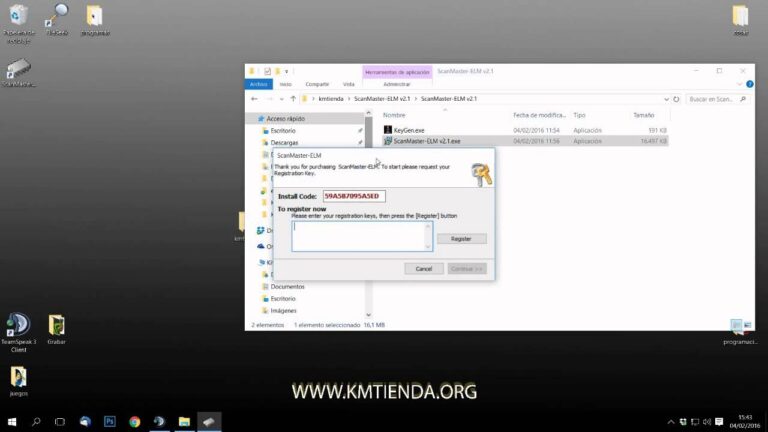
Task: Expand the Explorer ribbon chevron
Action: point(740,84)
